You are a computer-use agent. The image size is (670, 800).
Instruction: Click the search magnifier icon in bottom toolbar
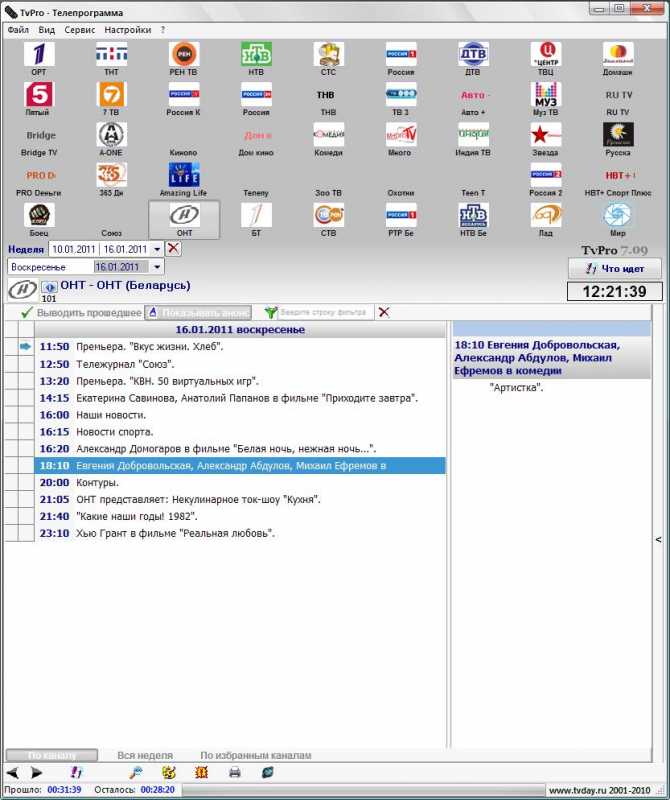point(136,772)
